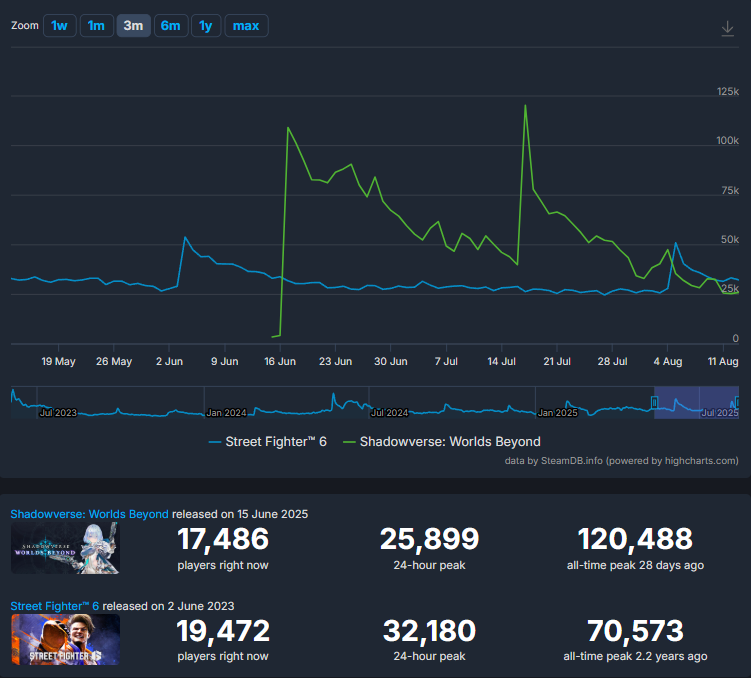Select the active 3m zoom button

click(x=133, y=26)
